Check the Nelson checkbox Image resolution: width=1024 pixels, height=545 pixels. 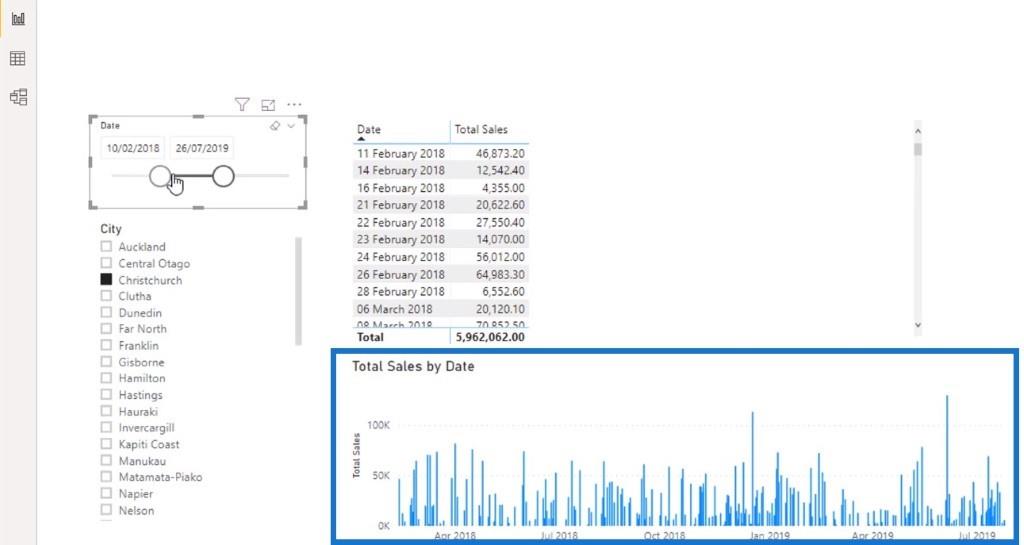pos(106,510)
